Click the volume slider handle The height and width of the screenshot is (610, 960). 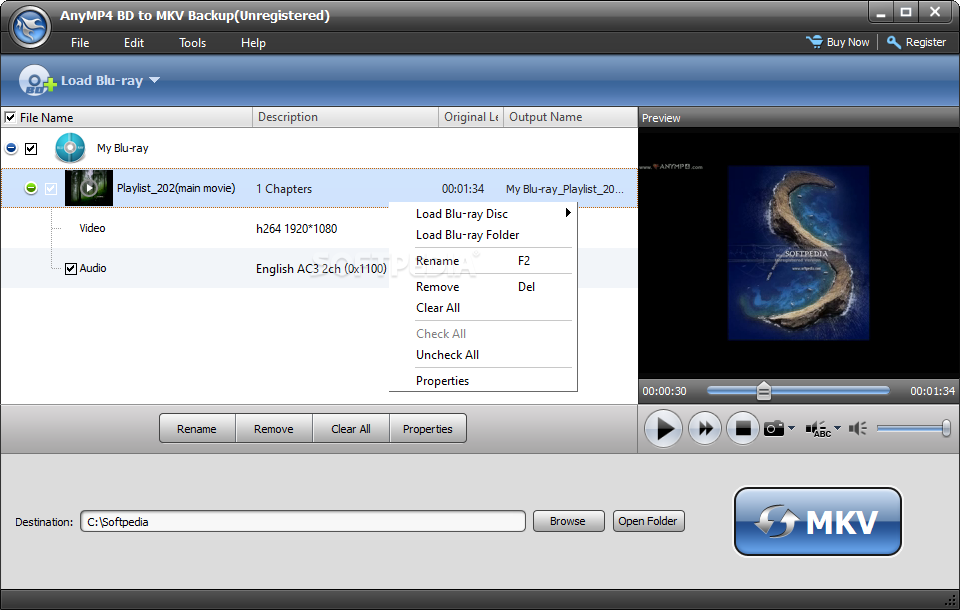coord(946,428)
